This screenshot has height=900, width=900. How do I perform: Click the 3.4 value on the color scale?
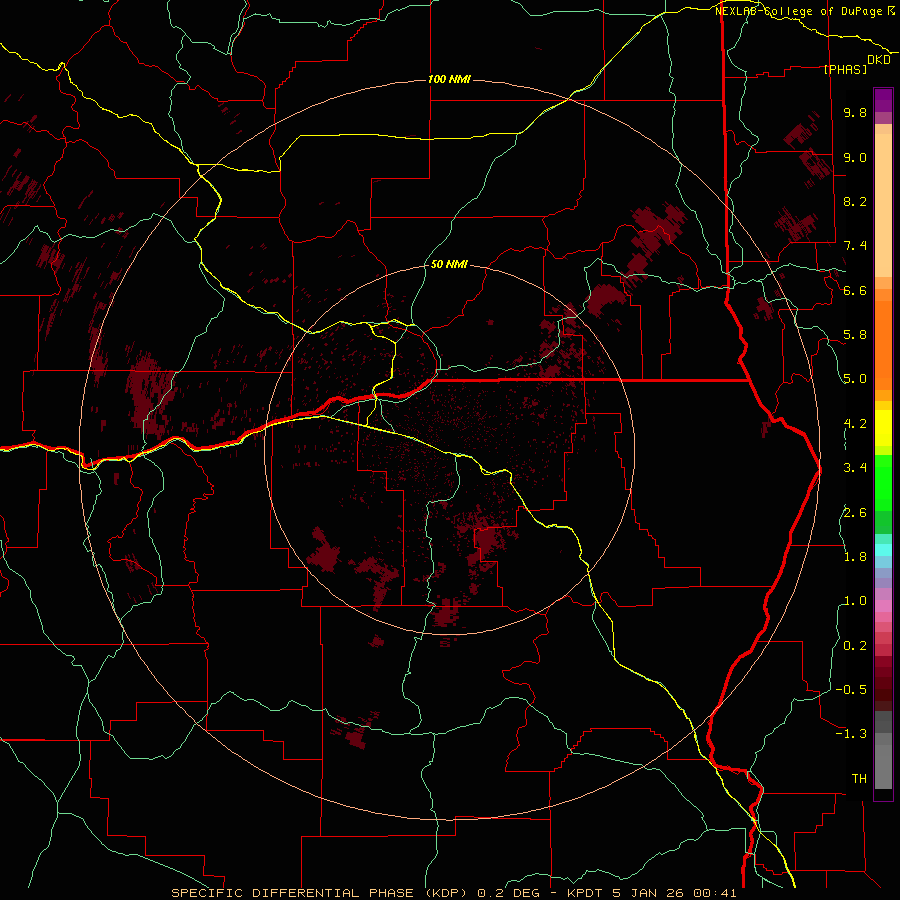pos(855,468)
